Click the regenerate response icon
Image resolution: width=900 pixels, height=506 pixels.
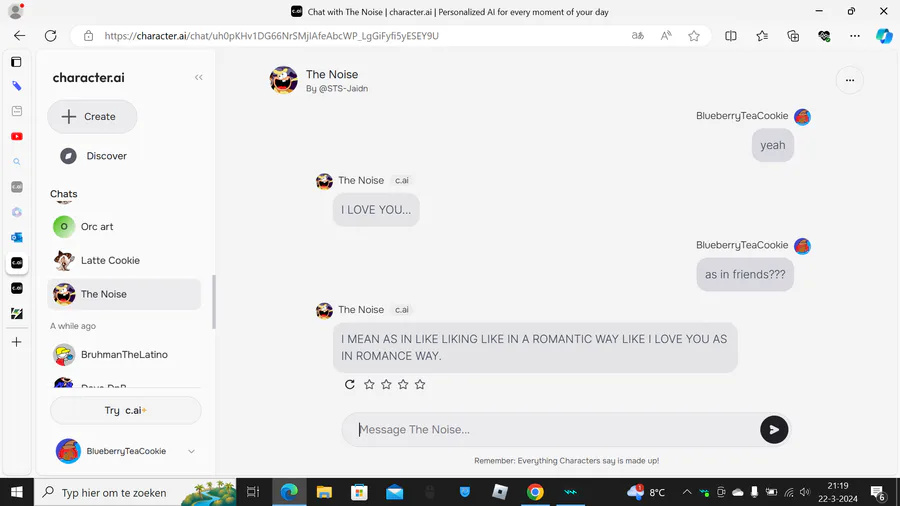click(350, 384)
